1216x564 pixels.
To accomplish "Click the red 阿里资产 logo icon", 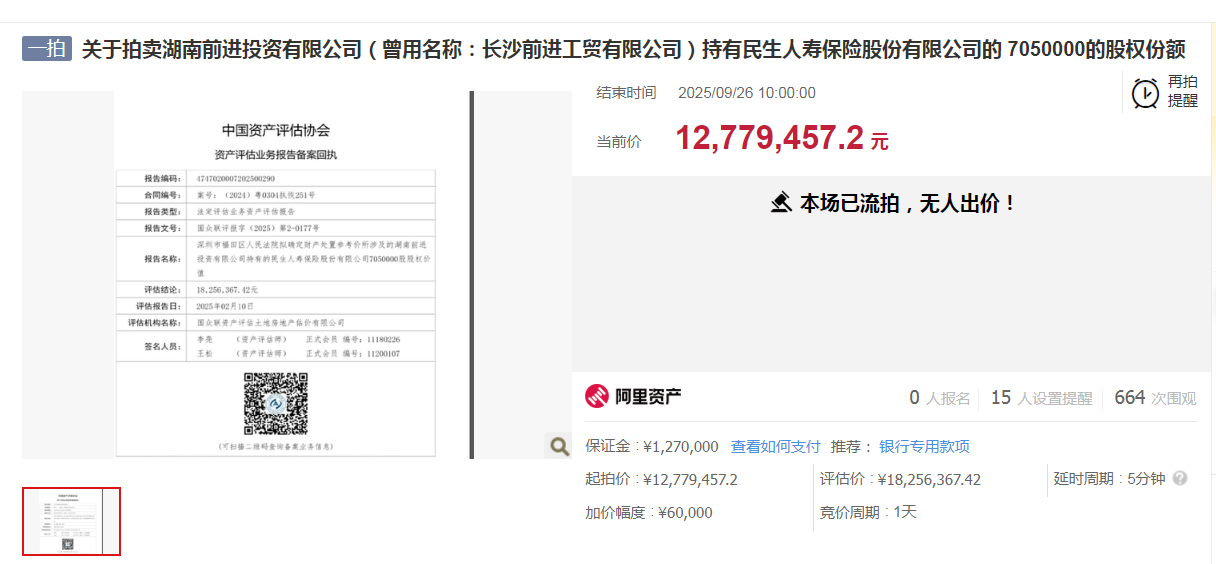I will click(597, 397).
